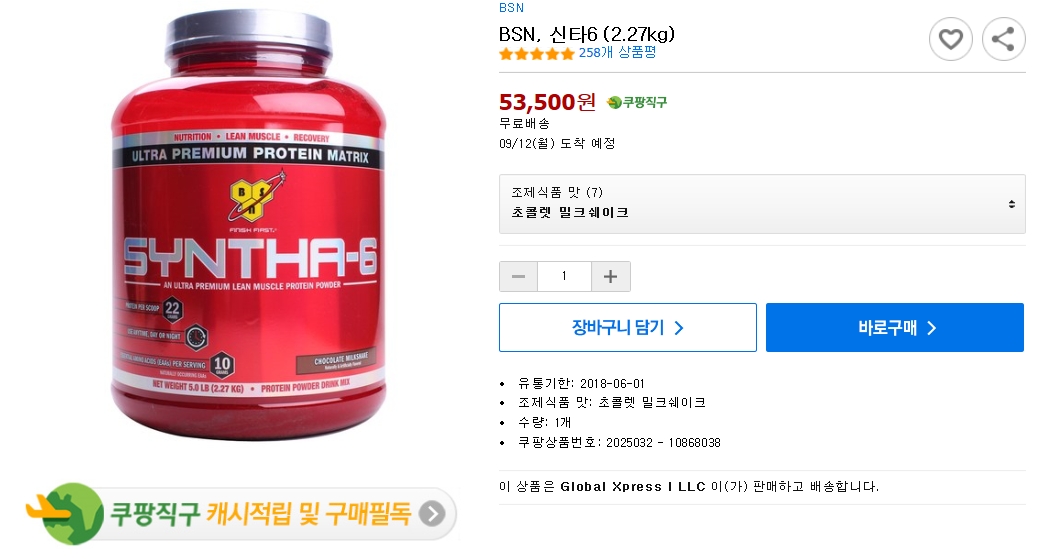Click the 바로구매 buy now button
This screenshot has height=559, width=1045.
pos(894,327)
